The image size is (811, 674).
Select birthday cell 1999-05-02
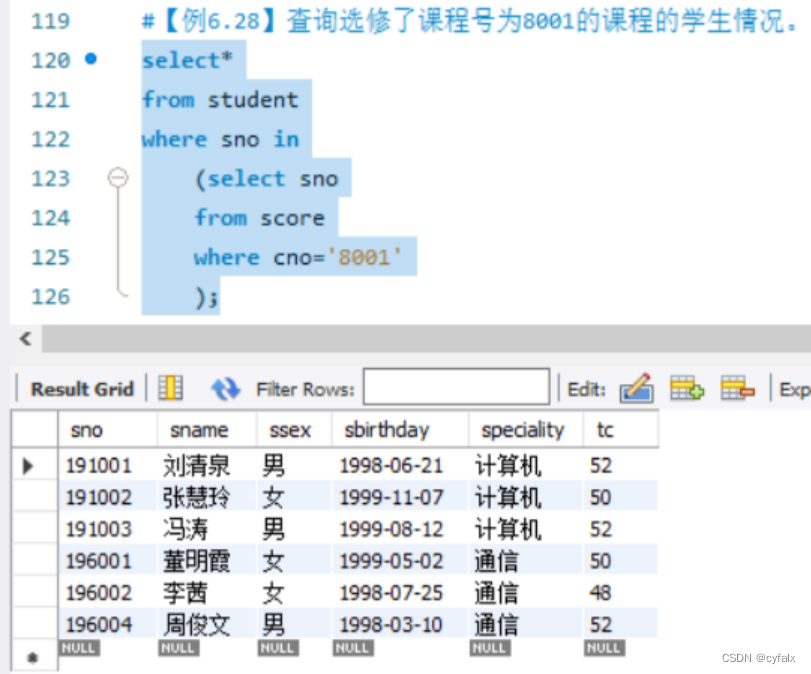pos(400,561)
